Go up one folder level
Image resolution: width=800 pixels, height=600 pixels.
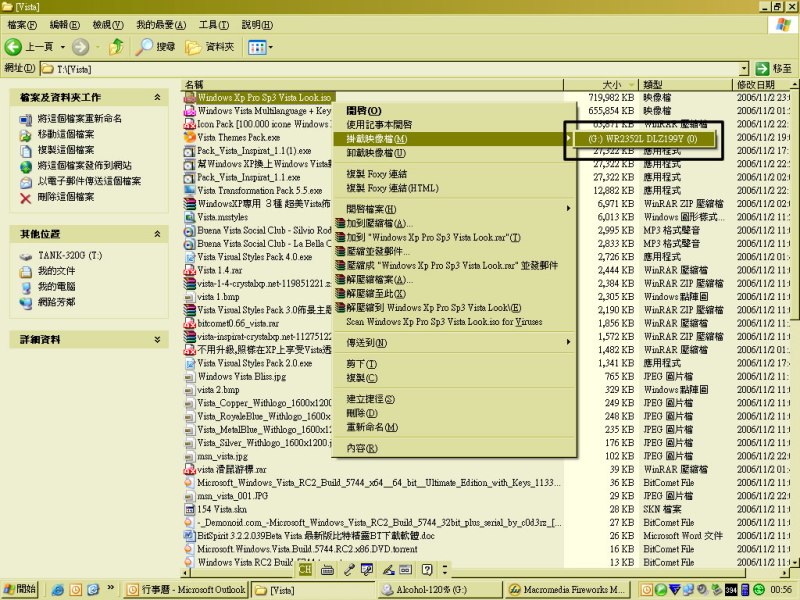(116, 47)
